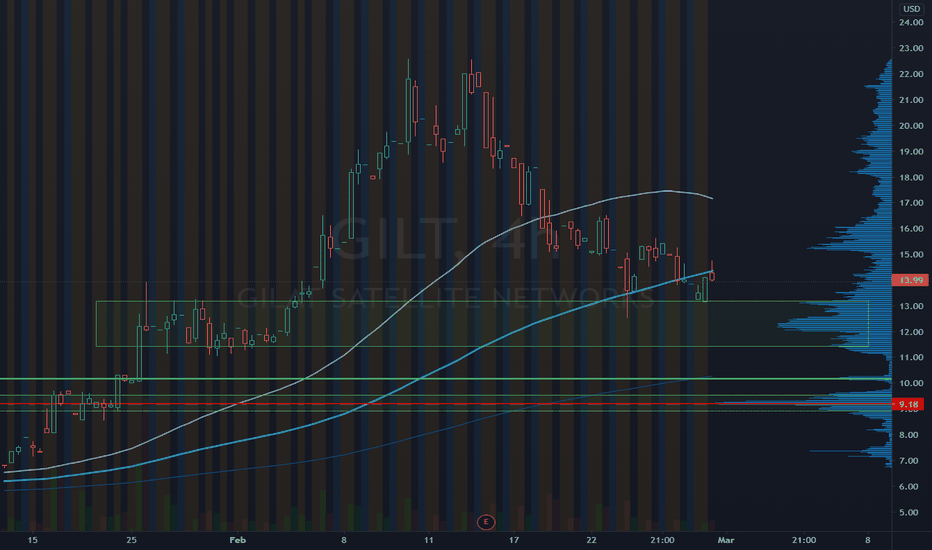
Task: Click the 20.00 price axis label
Action: click(911, 125)
